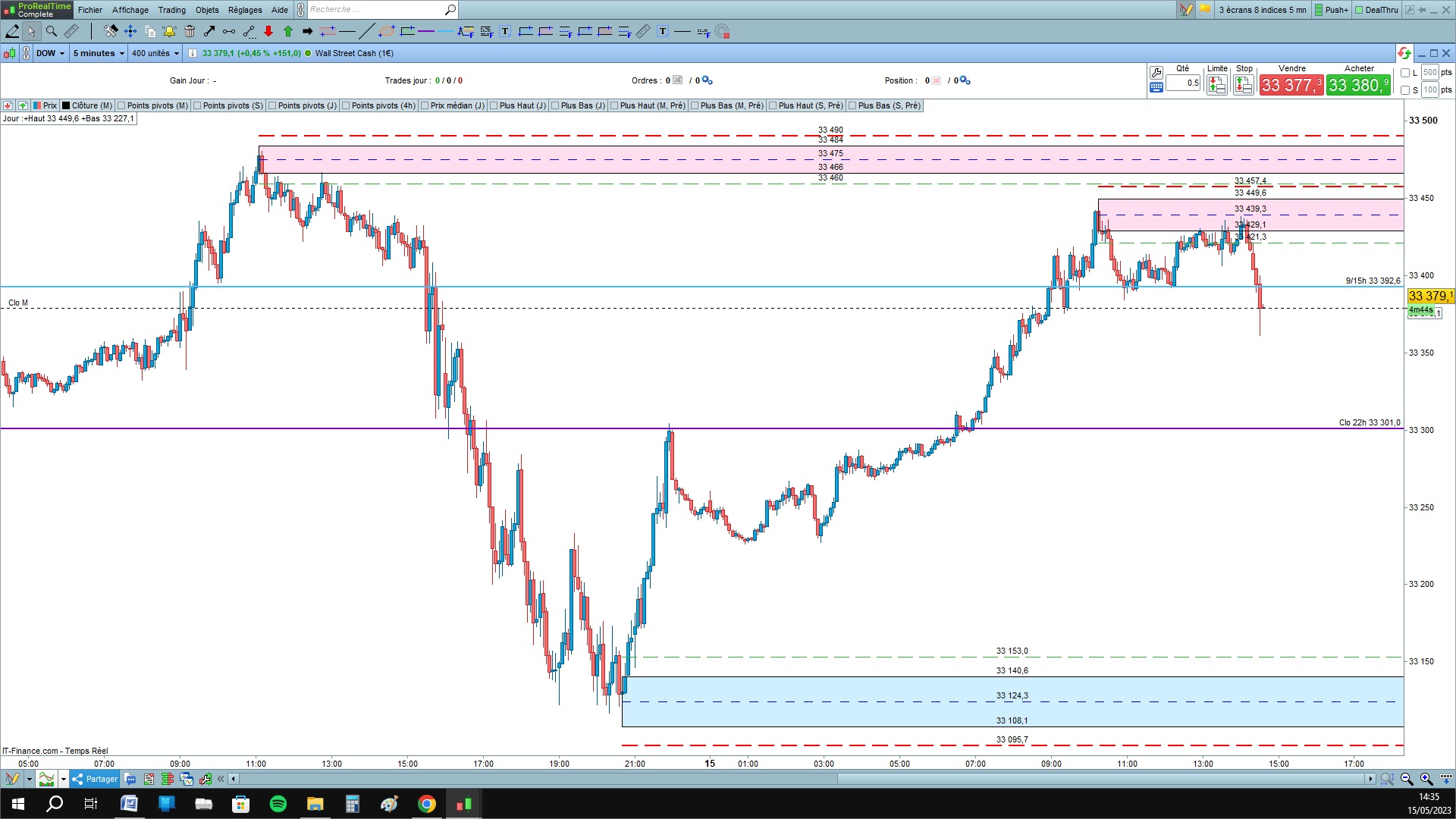Click the Partager share button
This screenshot has height=819, width=1456.
tap(95, 779)
